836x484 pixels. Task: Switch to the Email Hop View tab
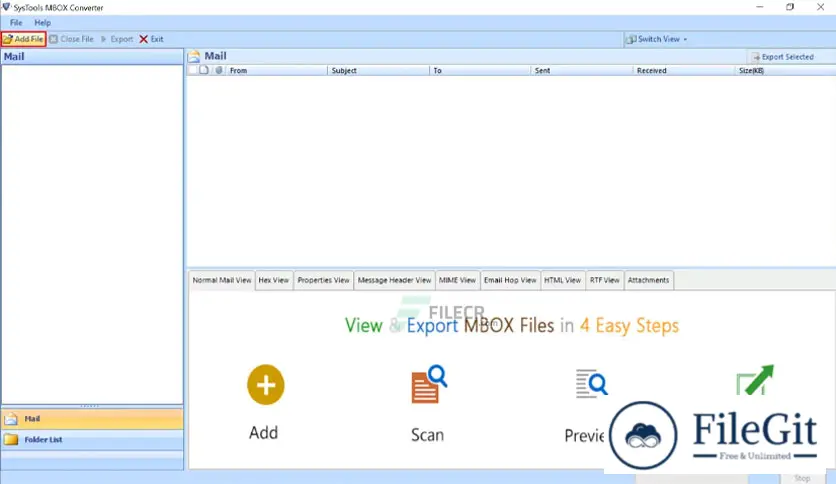pyautogui.click(x=510, y=280)
